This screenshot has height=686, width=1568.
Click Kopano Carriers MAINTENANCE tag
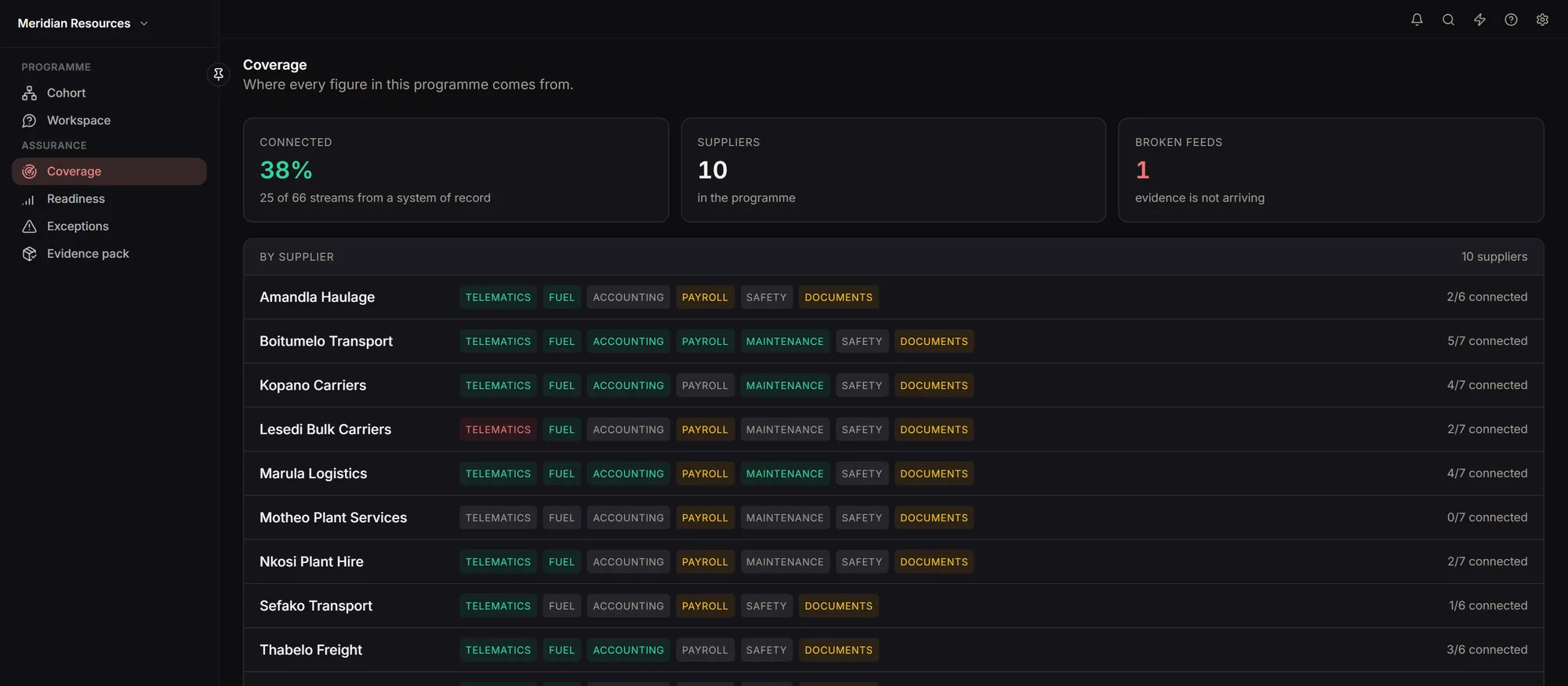point(785,386)
